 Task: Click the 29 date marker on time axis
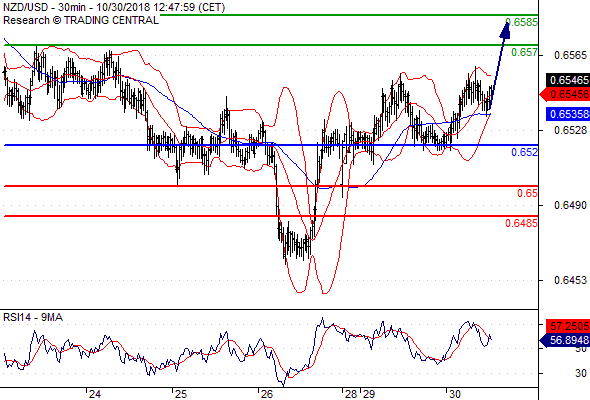369,394
